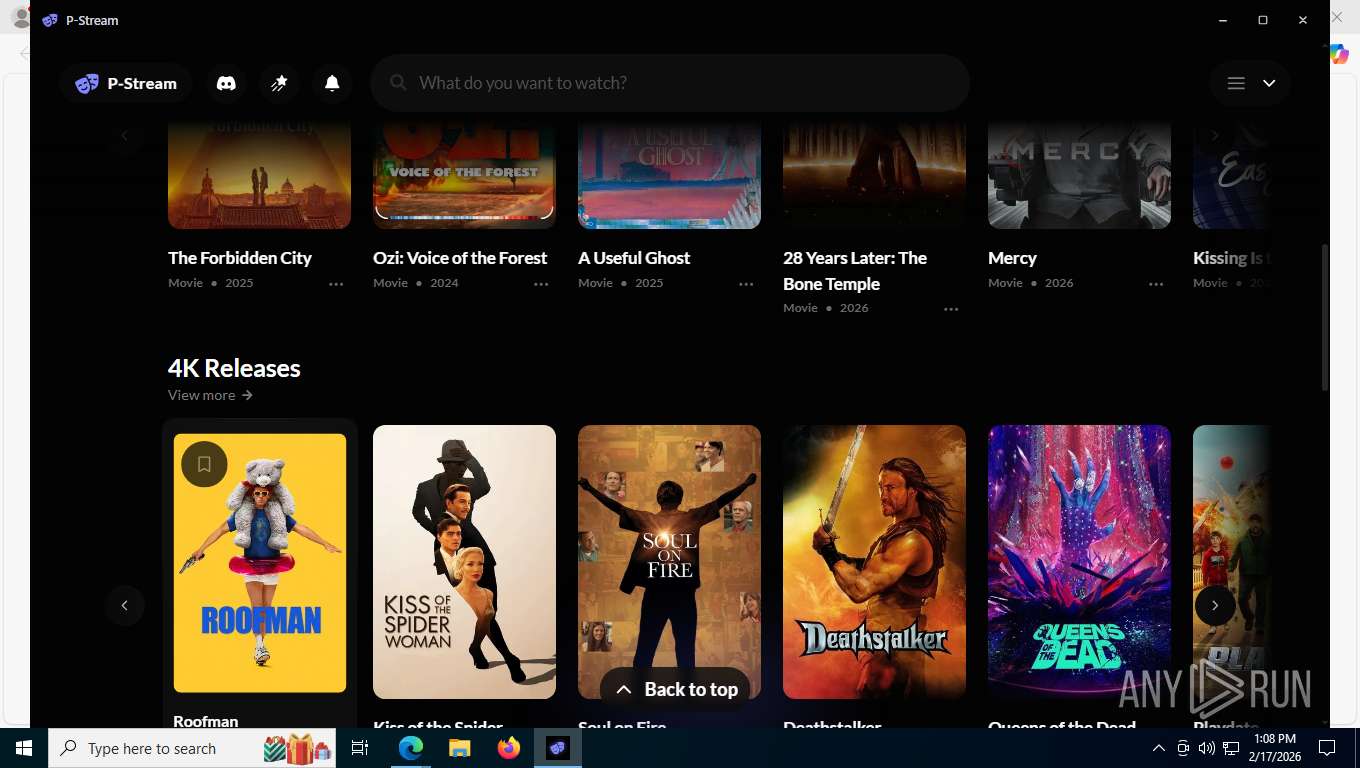The width and height of the screenshot is (1360, 768).
Task: Open options dots for Ozi: Voice of the Forest
Action: [x=541, y=284]
